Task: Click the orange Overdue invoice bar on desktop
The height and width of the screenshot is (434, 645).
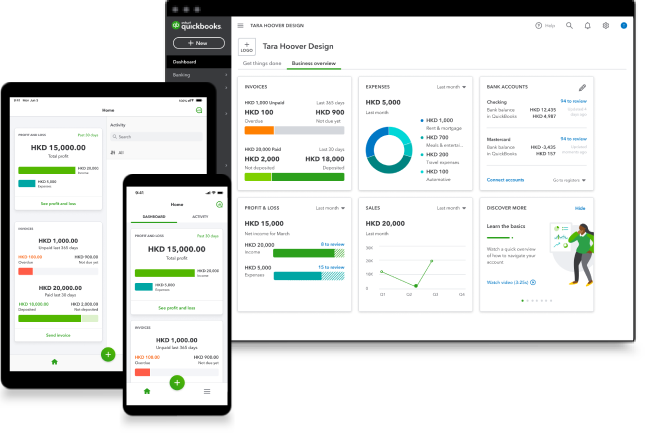Action: pos(259,130)
